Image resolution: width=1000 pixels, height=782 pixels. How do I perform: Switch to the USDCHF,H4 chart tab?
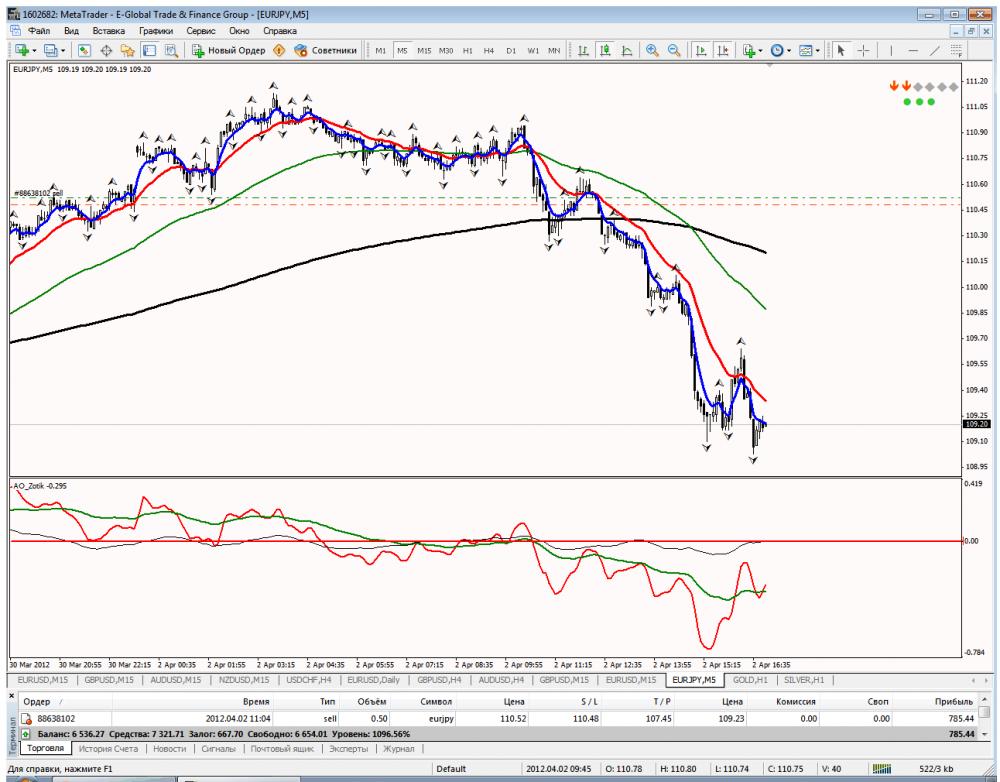(309, 680)
